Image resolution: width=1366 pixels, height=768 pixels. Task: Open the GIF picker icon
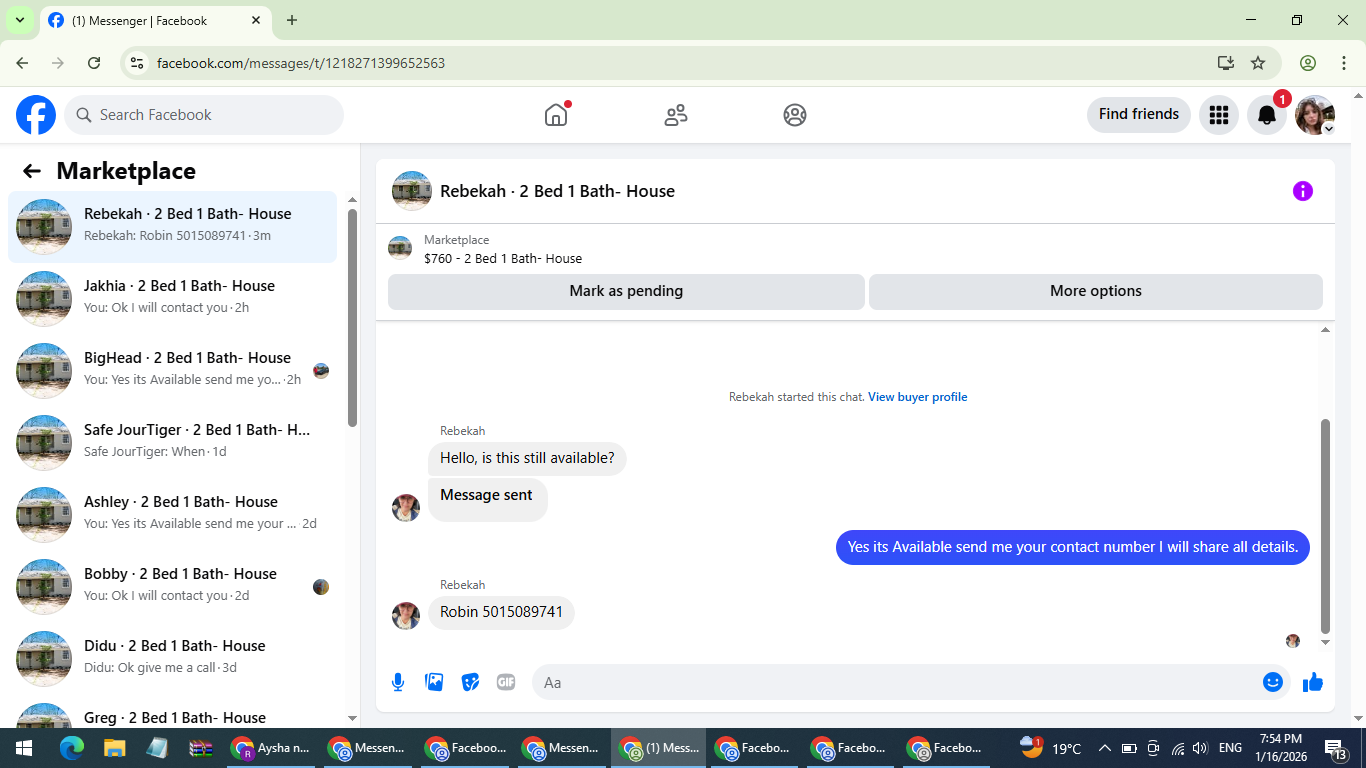point(506,682)
